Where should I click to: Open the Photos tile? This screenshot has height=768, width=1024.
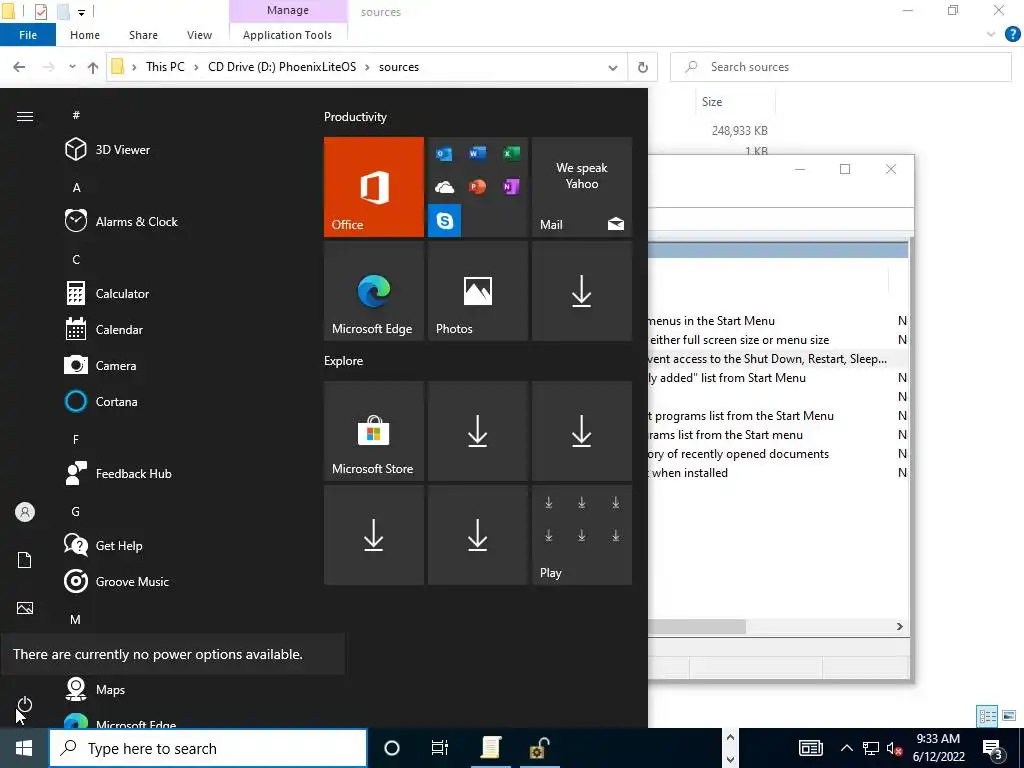(x=477, y=291)
